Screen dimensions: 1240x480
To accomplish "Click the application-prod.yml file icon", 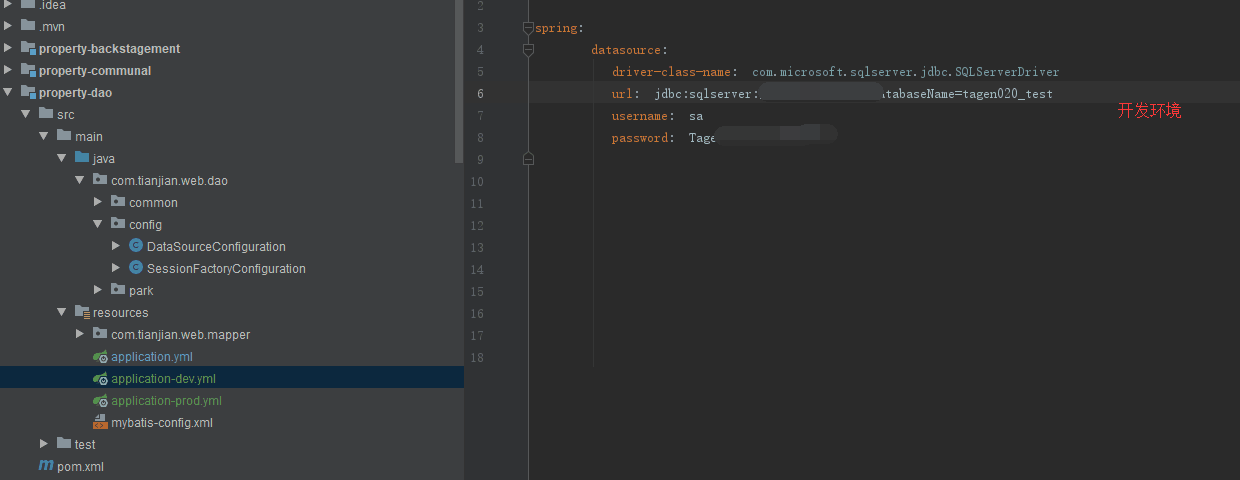I will 100,400.
